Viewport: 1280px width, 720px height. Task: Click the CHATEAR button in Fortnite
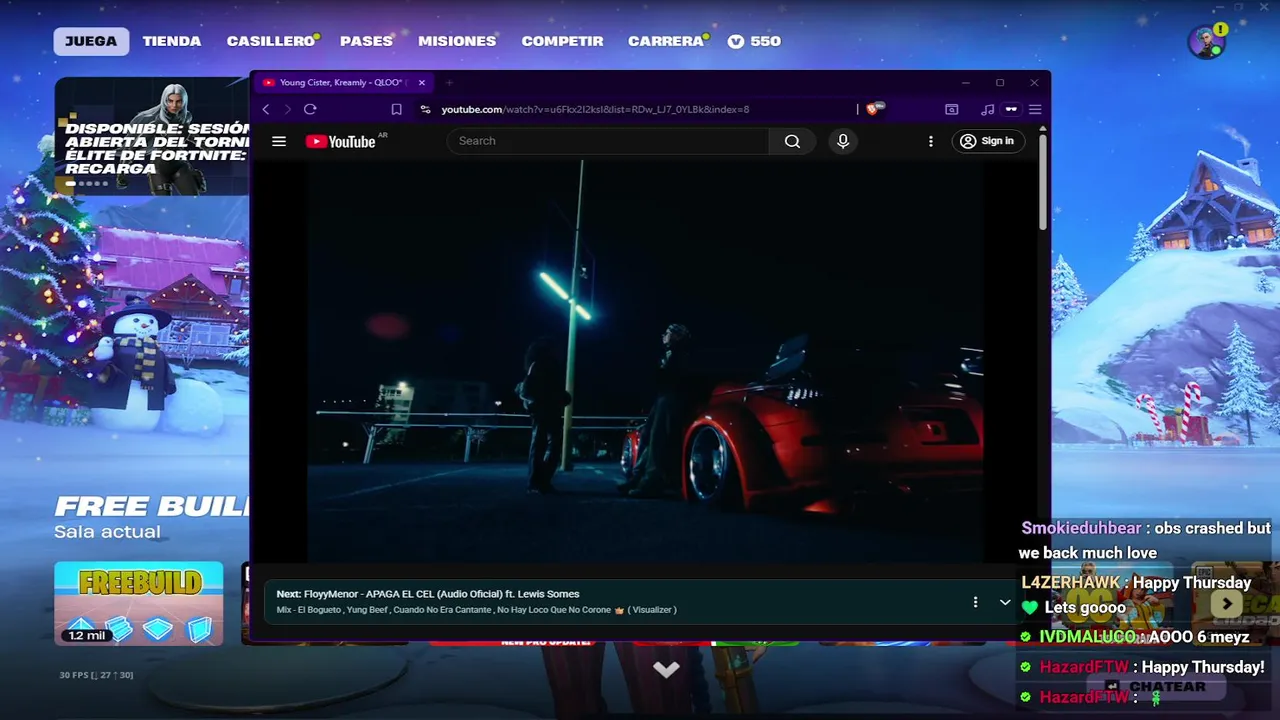(x=1156, y=687)
